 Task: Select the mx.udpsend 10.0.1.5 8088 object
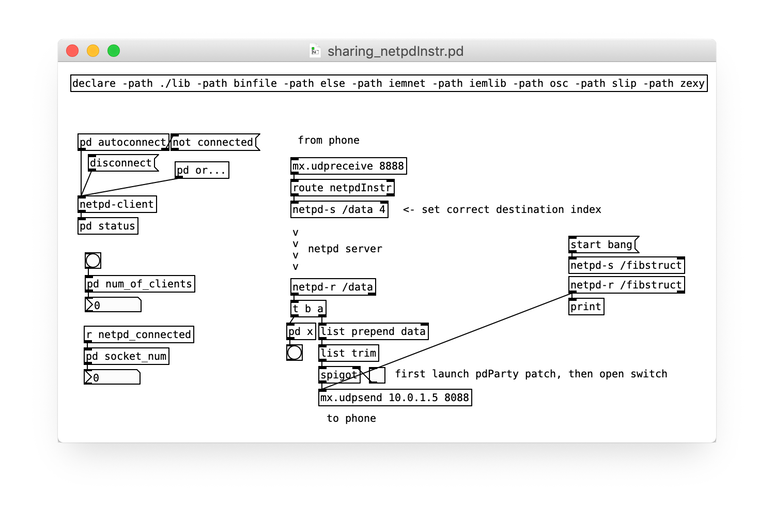[x=394, y=398]
